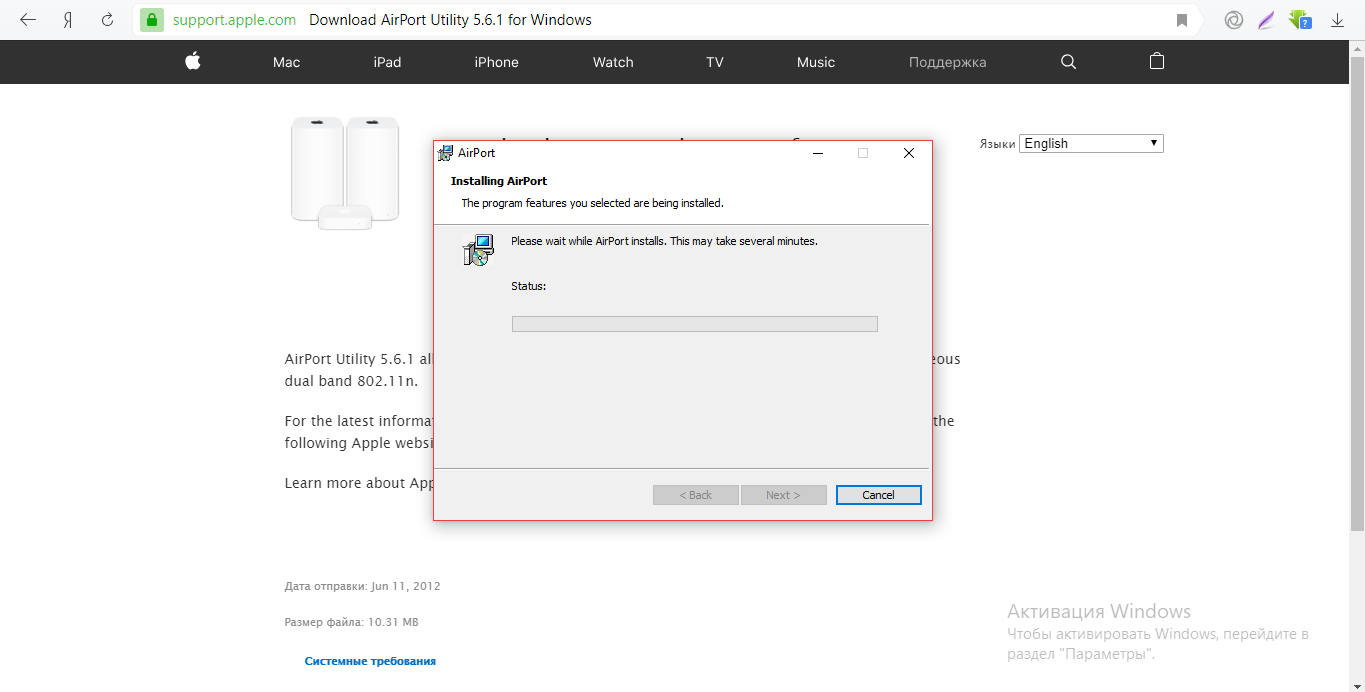Reload the page with the refresh icon
Screen dimensions: 1365x692
point(107,20)
